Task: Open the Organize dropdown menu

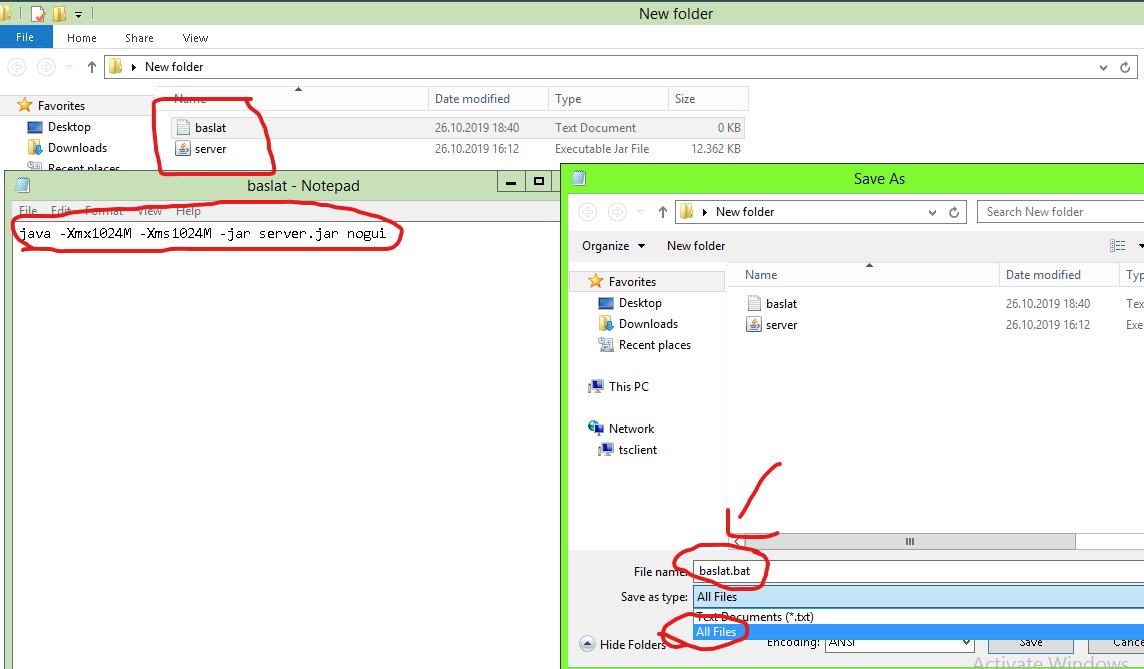Action: coord(612,246)
